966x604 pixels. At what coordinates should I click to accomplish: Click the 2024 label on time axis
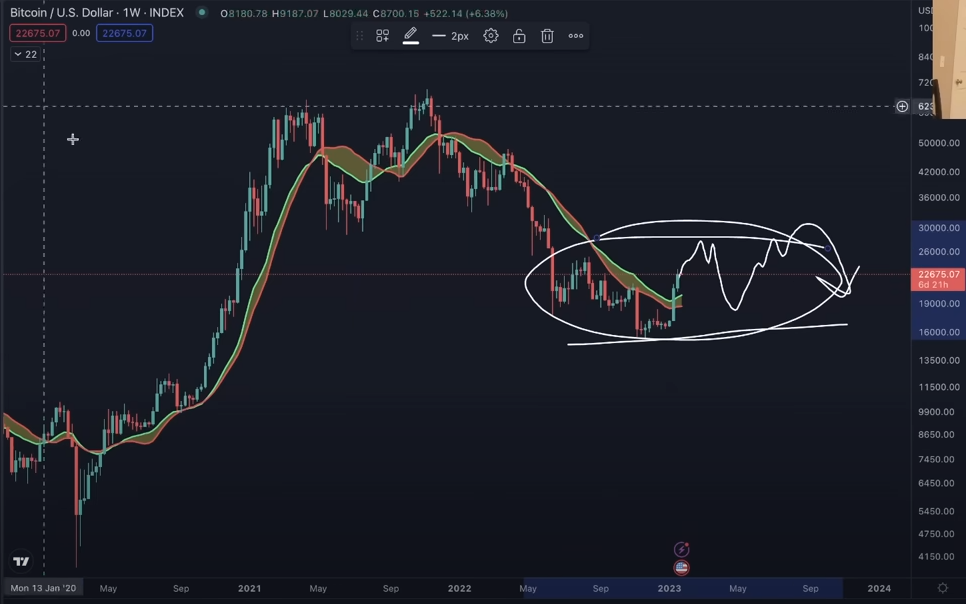(x=879, y=589)
